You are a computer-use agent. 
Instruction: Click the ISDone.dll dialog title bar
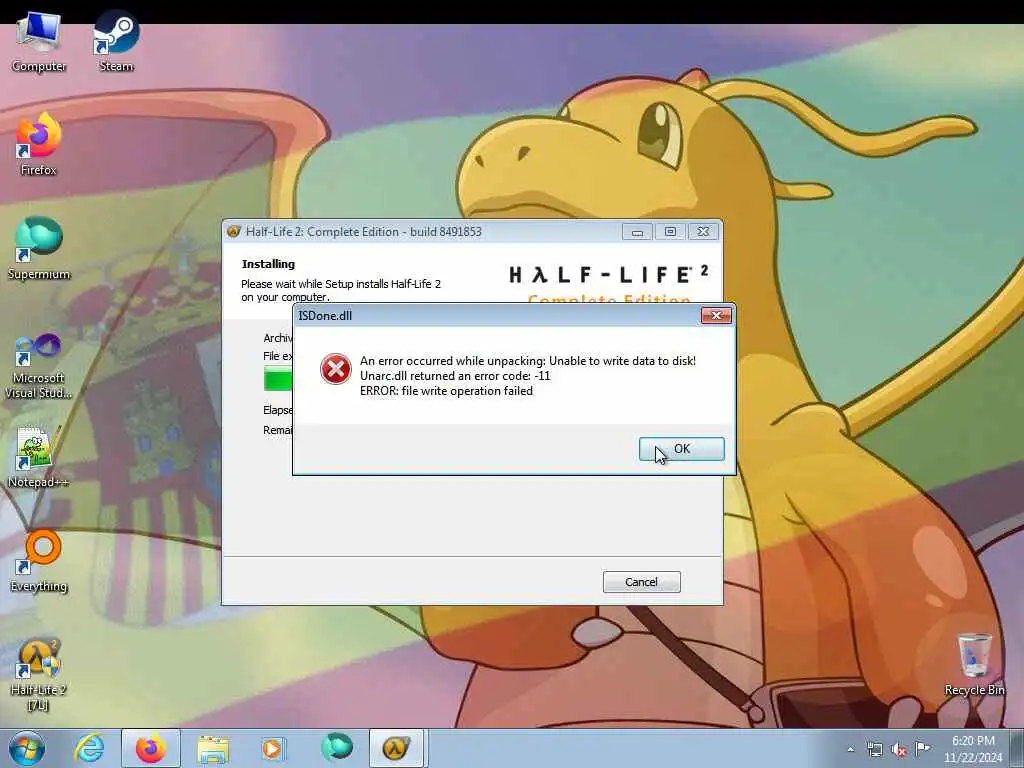coord(496,315)
